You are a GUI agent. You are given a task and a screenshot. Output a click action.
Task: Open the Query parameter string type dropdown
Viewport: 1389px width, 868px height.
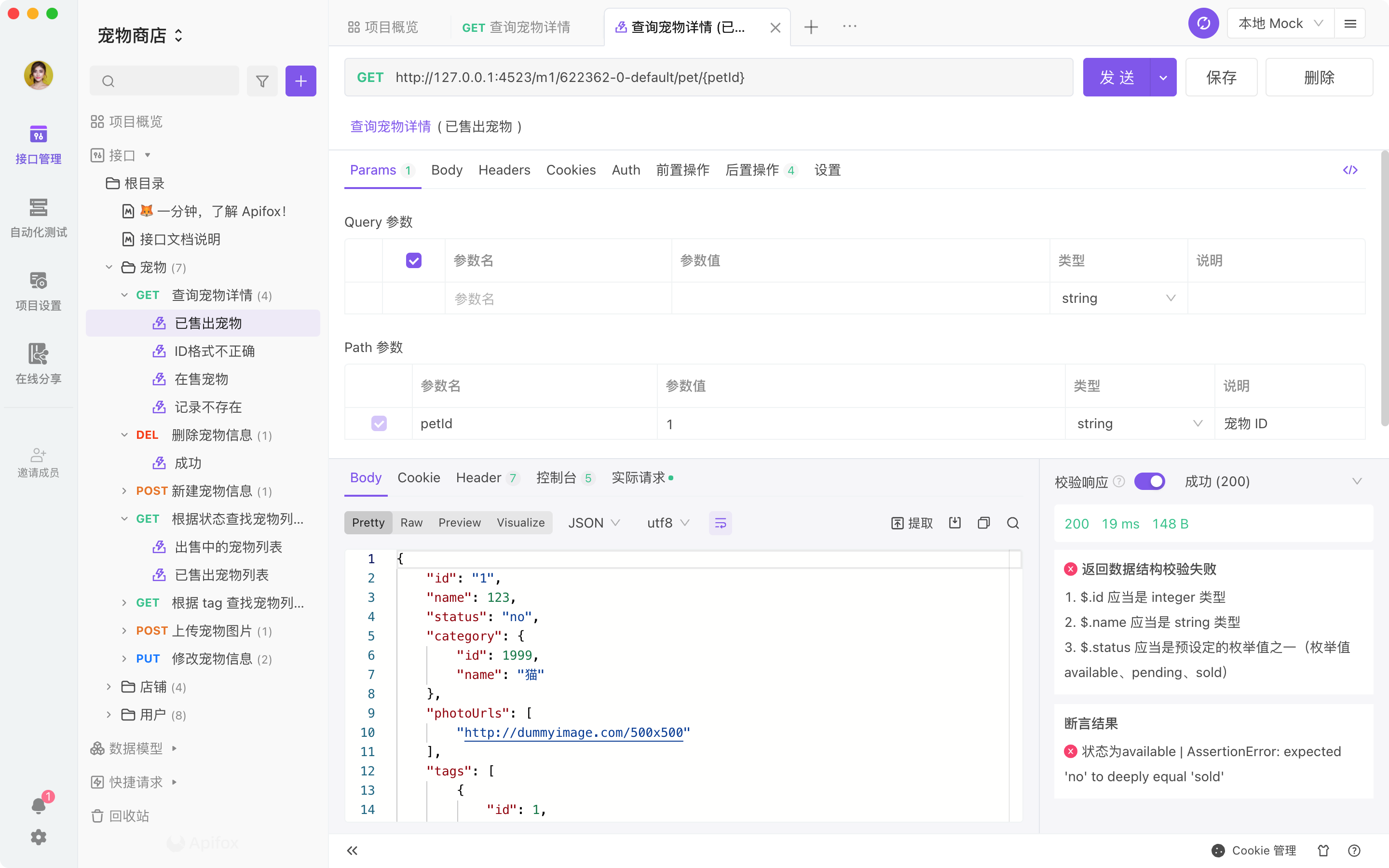[1118, 298]
